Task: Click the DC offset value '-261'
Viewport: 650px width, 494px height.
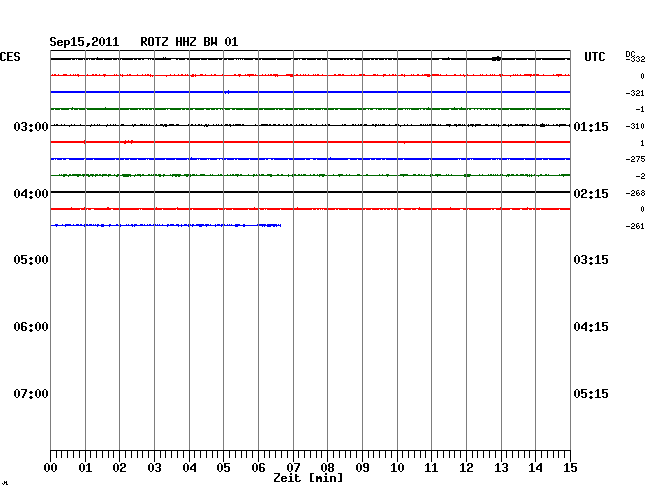Action: [635, 226]
